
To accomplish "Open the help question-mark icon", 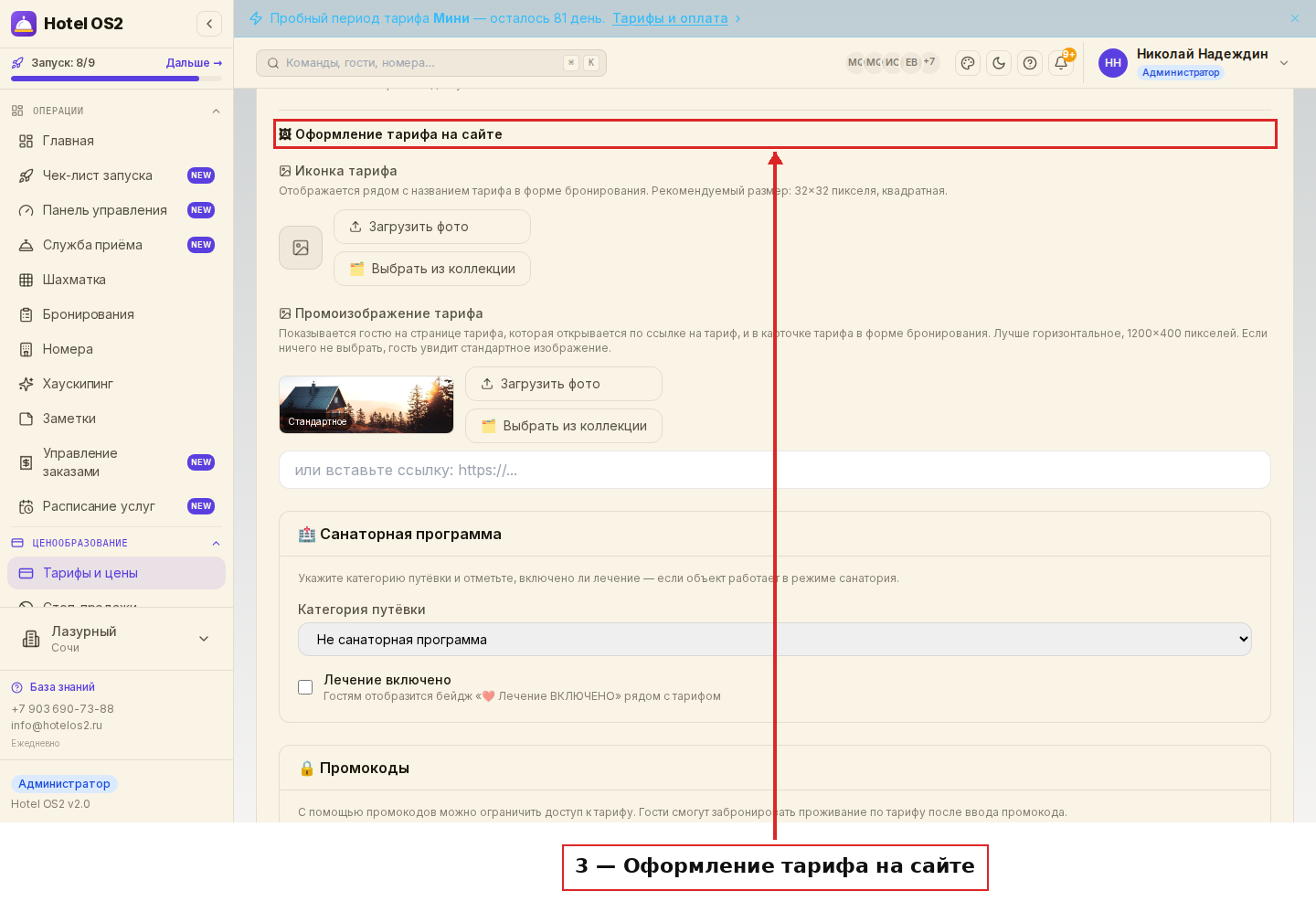I will coord(1030,63).
